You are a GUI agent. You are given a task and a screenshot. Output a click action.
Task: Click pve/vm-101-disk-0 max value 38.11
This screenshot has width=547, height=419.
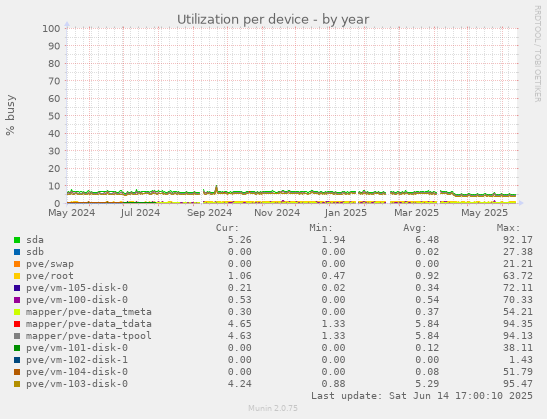[x=518, y=348]
